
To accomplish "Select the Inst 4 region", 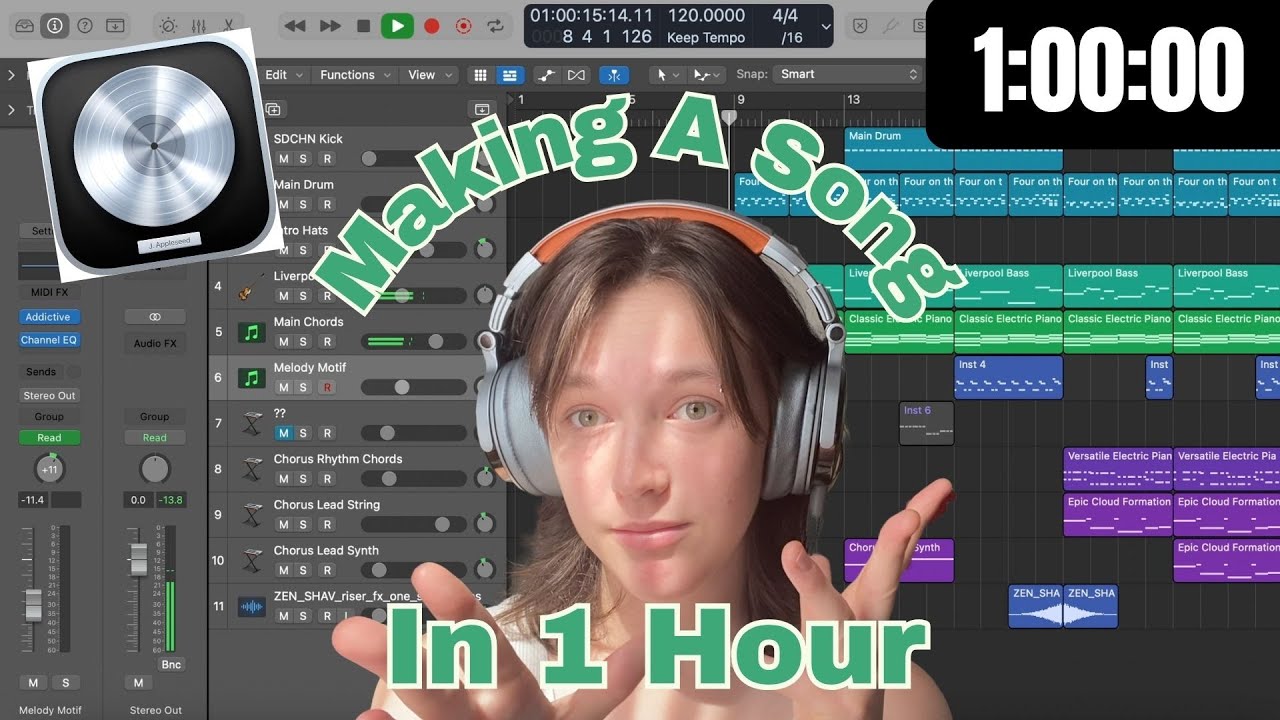I will (1008, 378).
